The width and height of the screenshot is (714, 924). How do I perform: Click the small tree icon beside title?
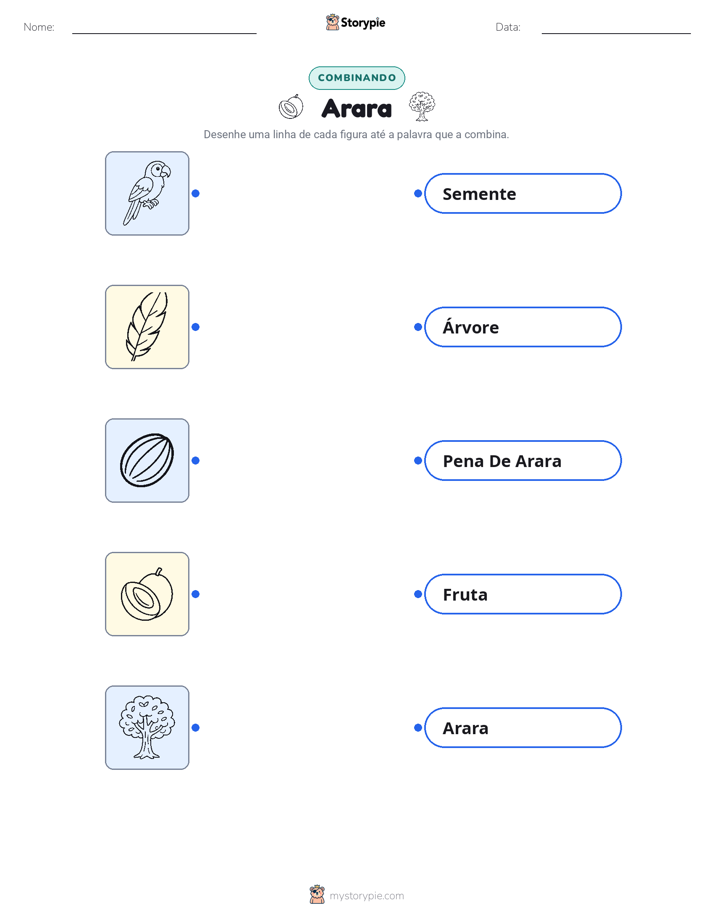click(422, 107)
